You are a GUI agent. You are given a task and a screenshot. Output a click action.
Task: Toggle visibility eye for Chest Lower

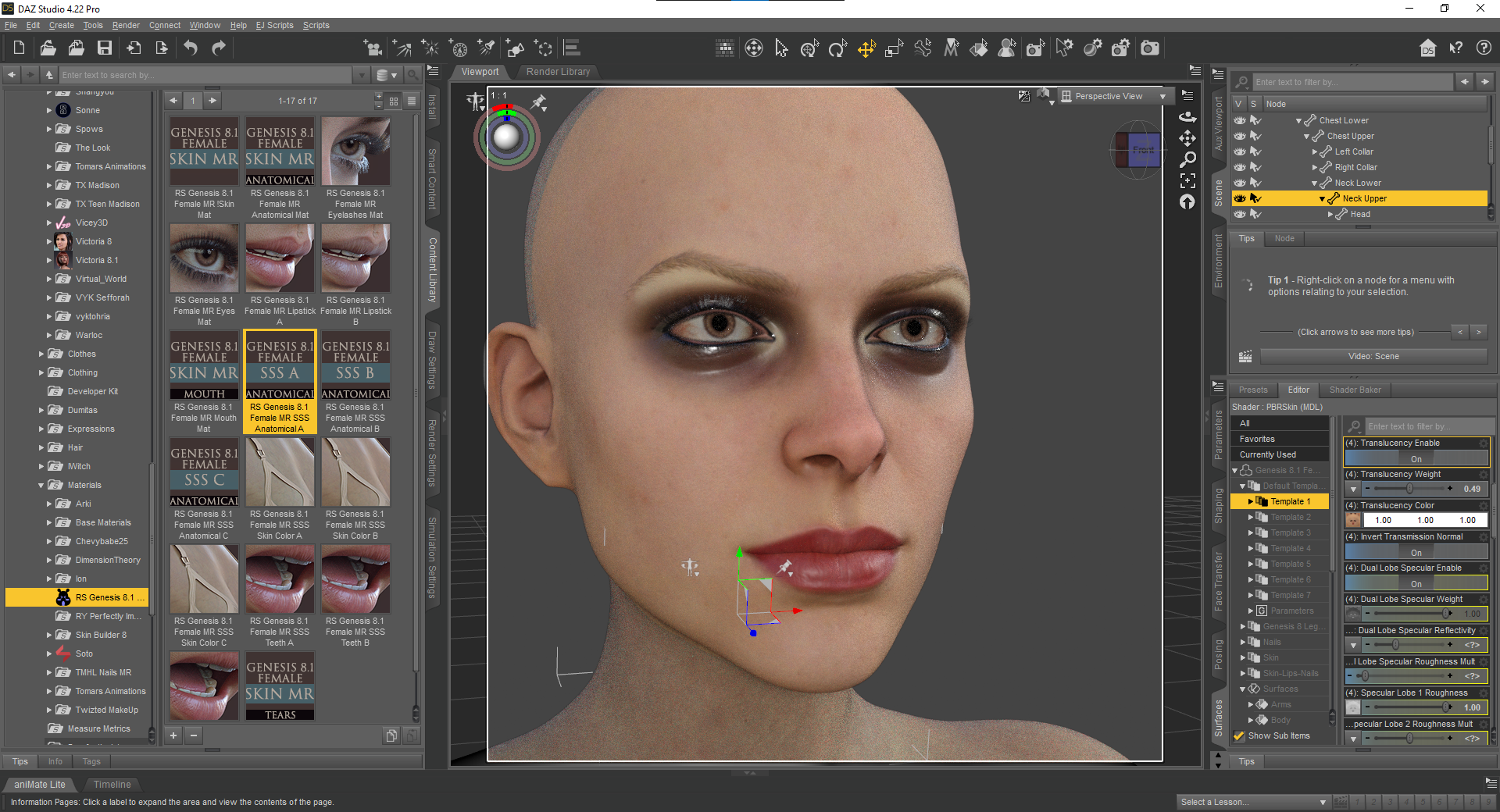pyautogui.click(x=1240, y=120)
